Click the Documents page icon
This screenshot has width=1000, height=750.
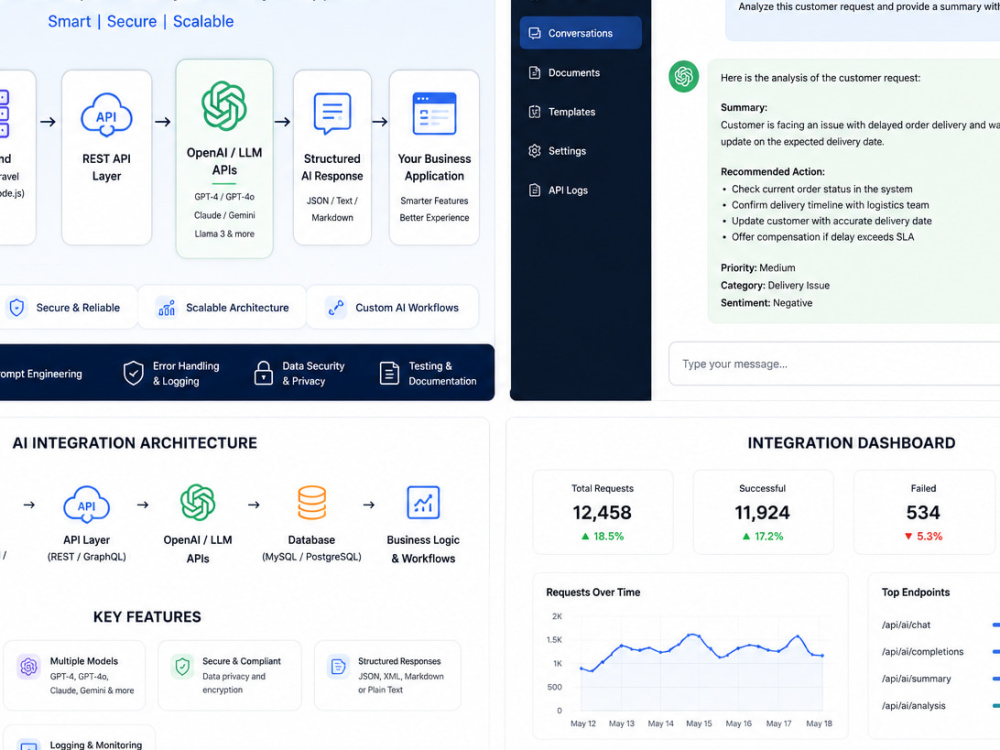(x=534, y=73)
